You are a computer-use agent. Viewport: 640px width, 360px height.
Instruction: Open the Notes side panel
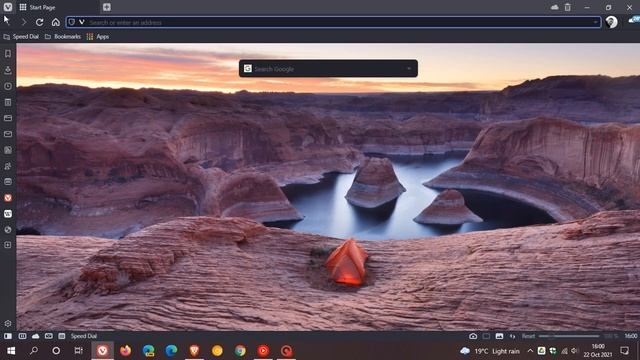pyautogui.click(x=8, y=102)
